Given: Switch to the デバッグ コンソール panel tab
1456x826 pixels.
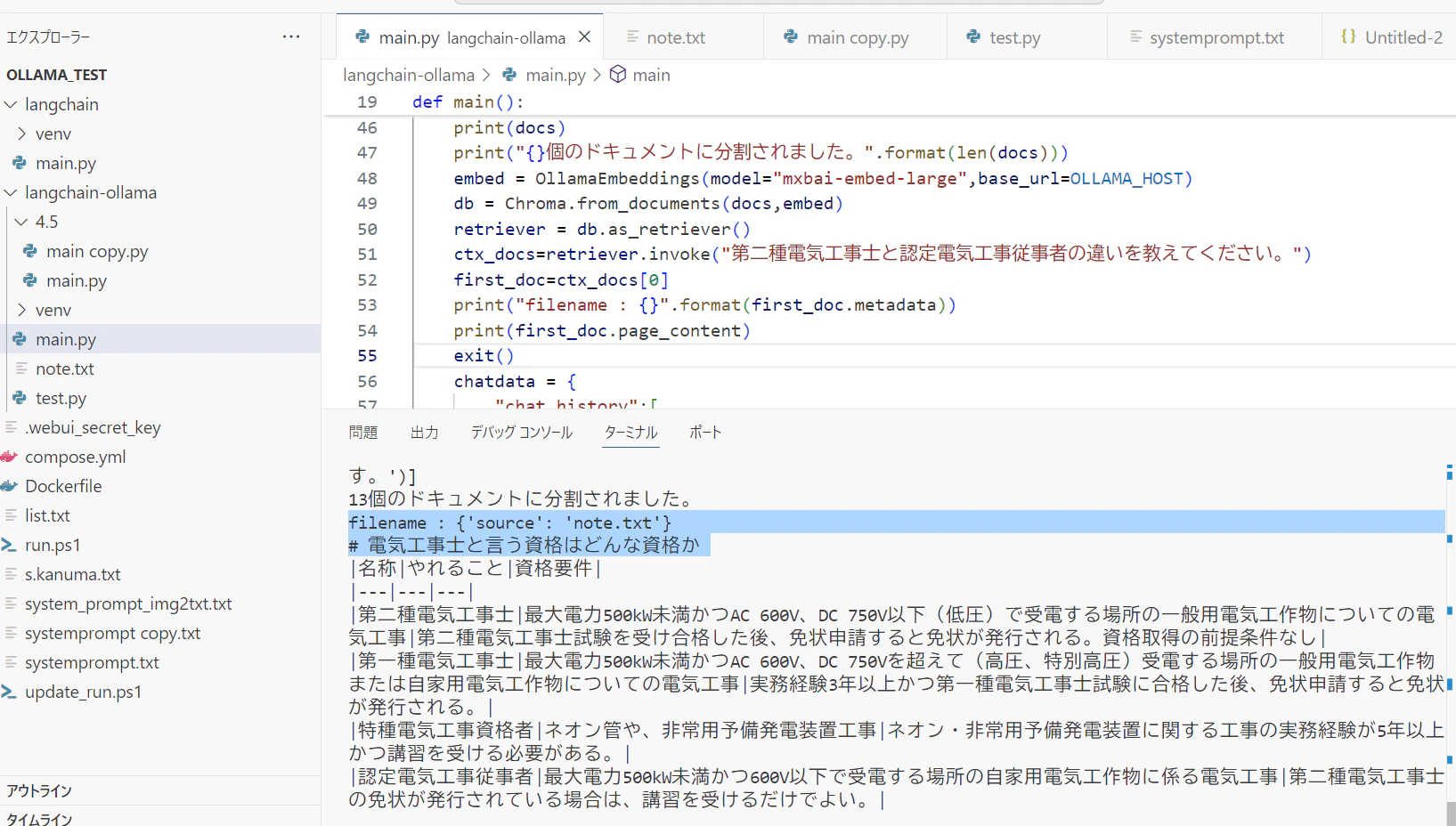Looking at the screenshot, I should 522,433.
